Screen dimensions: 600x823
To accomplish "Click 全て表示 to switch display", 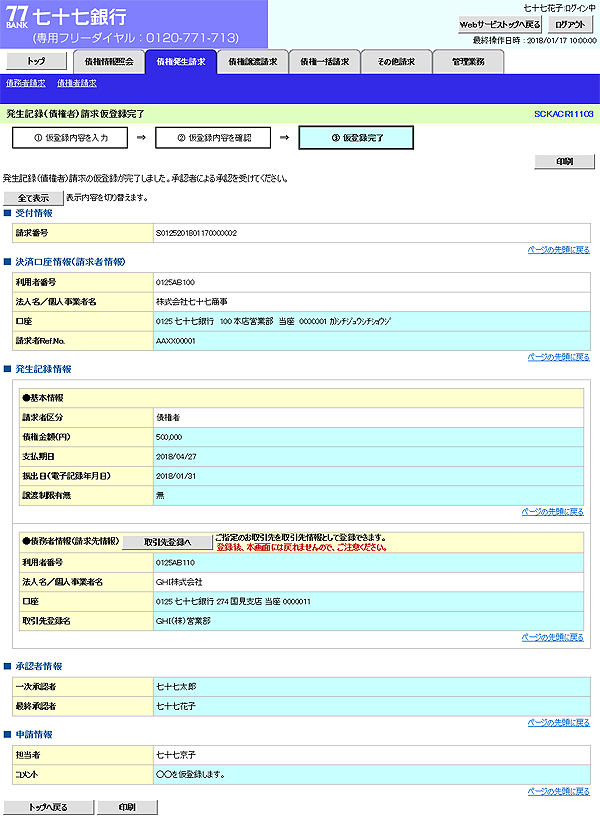I will click(34, 198).
